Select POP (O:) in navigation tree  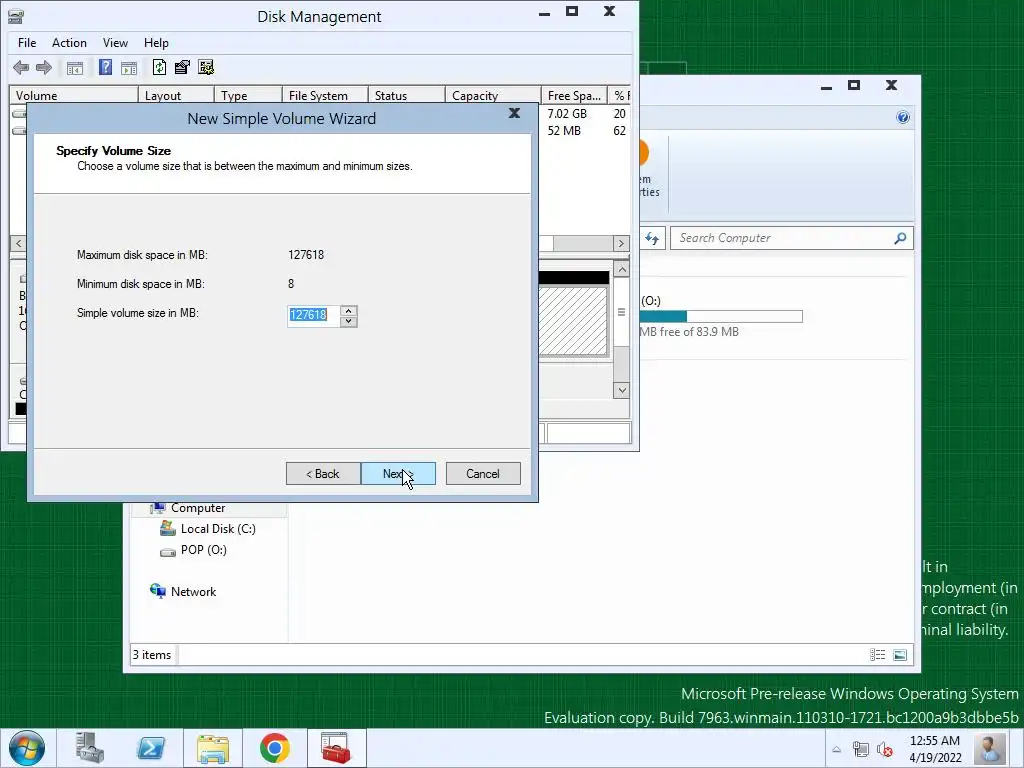coord(204,550)
